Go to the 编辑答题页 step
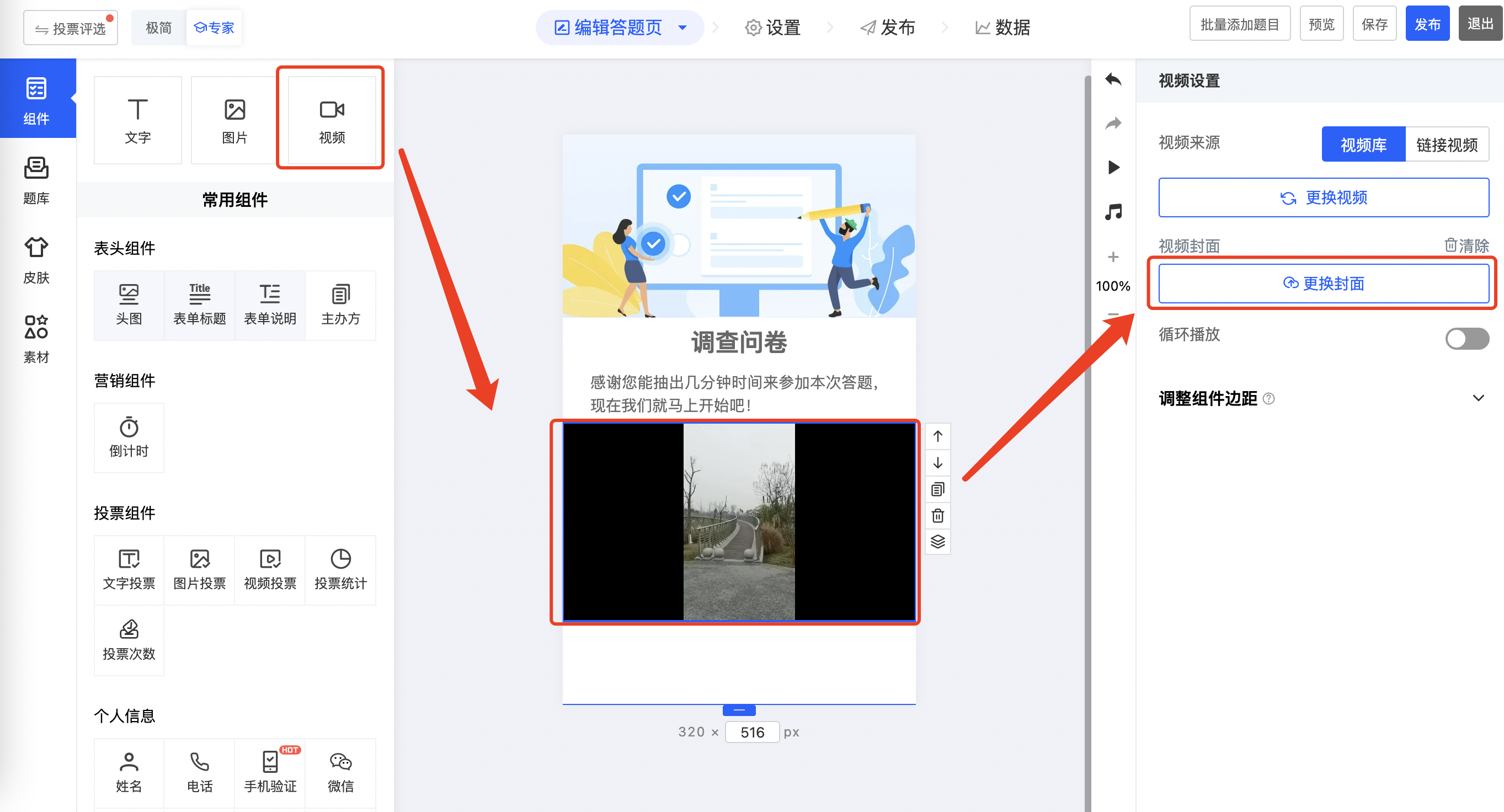Screen dimensions: 1504x812 click(x=609, y=28)
